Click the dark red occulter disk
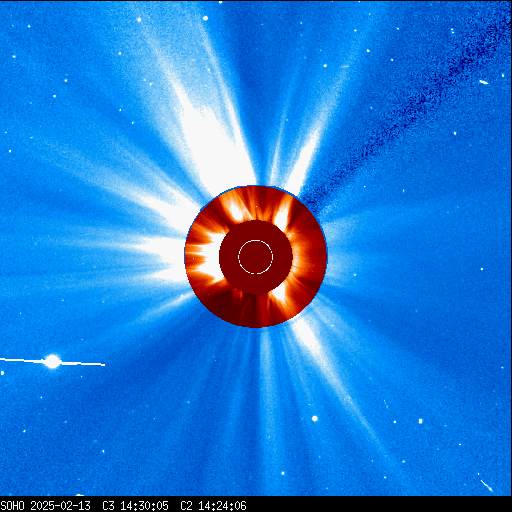Screen dimensions: 512x512 [x=256, y=257]
